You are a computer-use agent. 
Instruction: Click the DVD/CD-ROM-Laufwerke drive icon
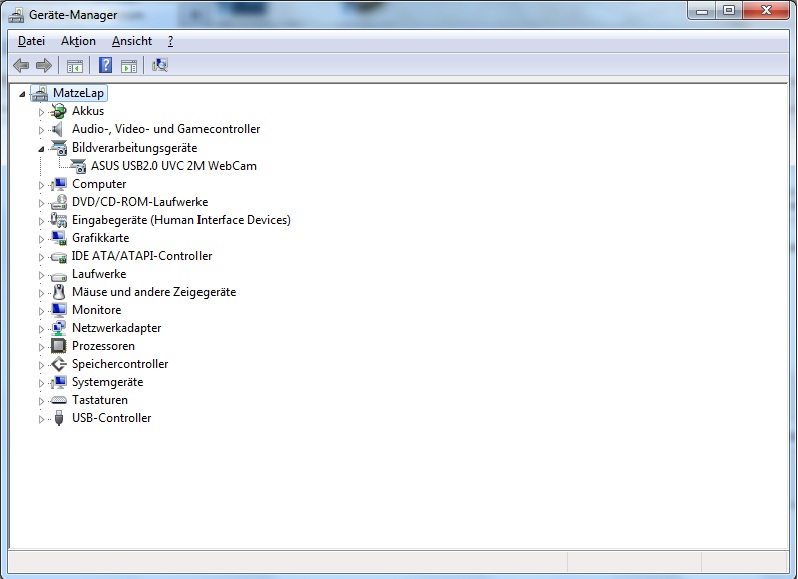[x=59, y=202]
